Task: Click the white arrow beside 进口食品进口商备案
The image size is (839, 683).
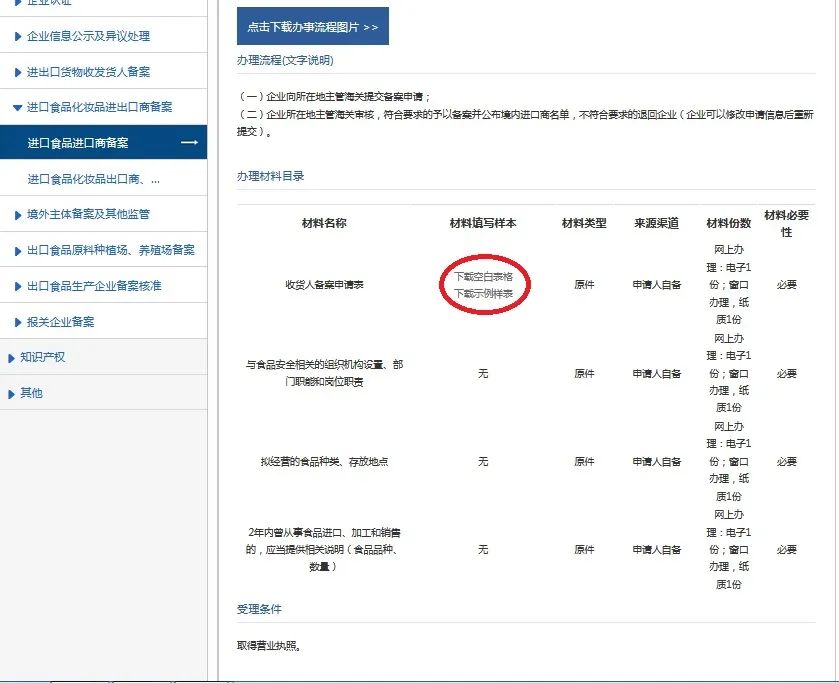Action: click(189, 143)
